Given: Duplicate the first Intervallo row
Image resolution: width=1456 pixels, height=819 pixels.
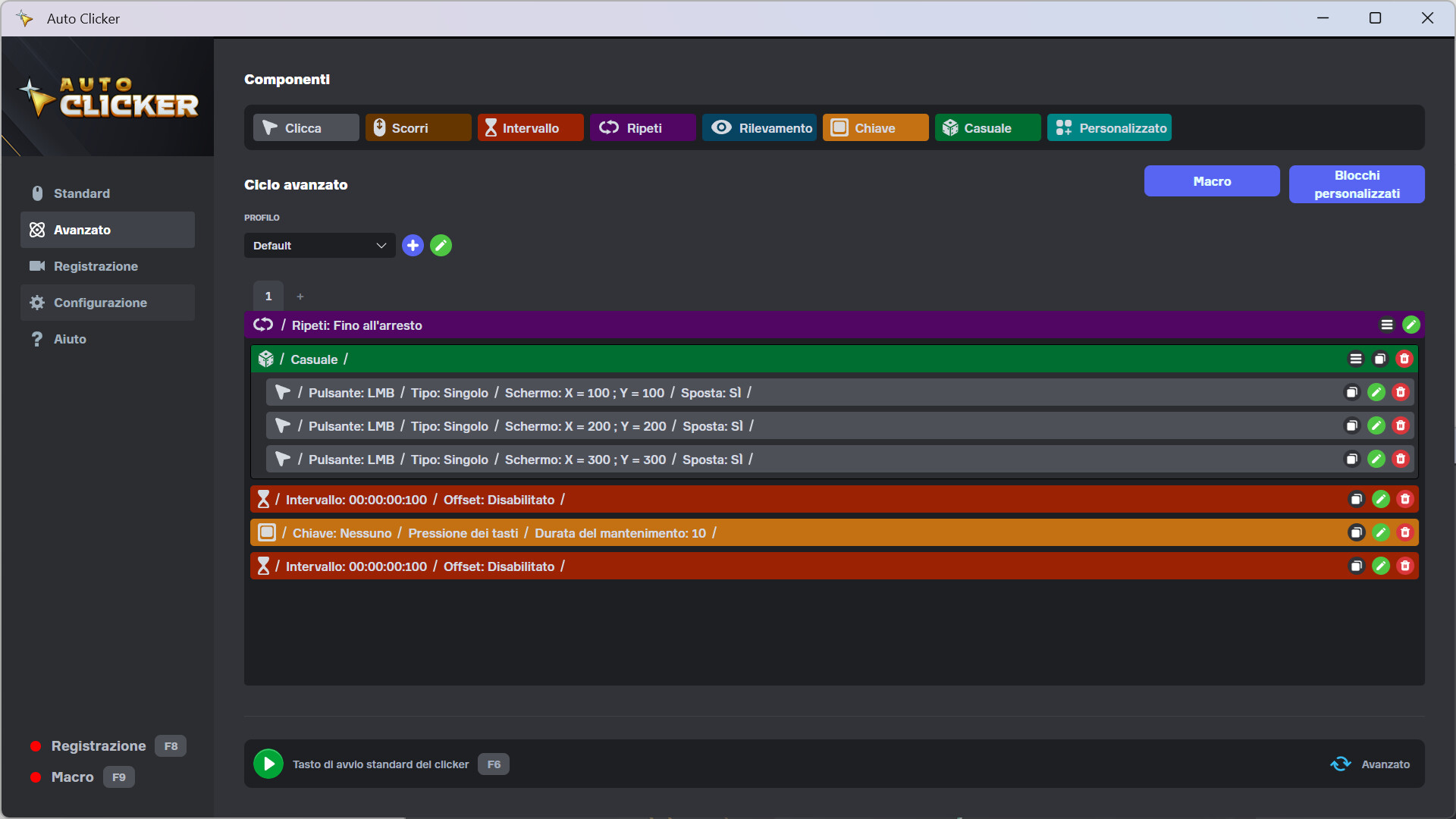Looking at the screenshot, I should 1356,499.
